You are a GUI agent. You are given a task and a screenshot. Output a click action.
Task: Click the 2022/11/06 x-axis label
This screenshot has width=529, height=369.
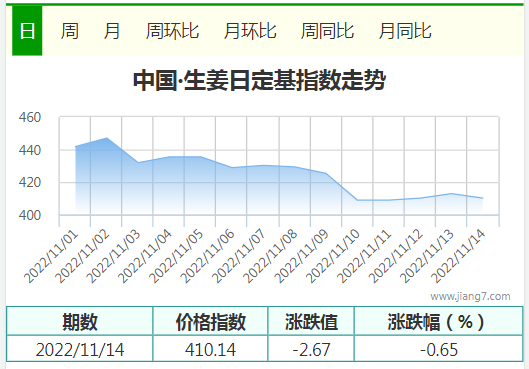(x=208, y=257)
